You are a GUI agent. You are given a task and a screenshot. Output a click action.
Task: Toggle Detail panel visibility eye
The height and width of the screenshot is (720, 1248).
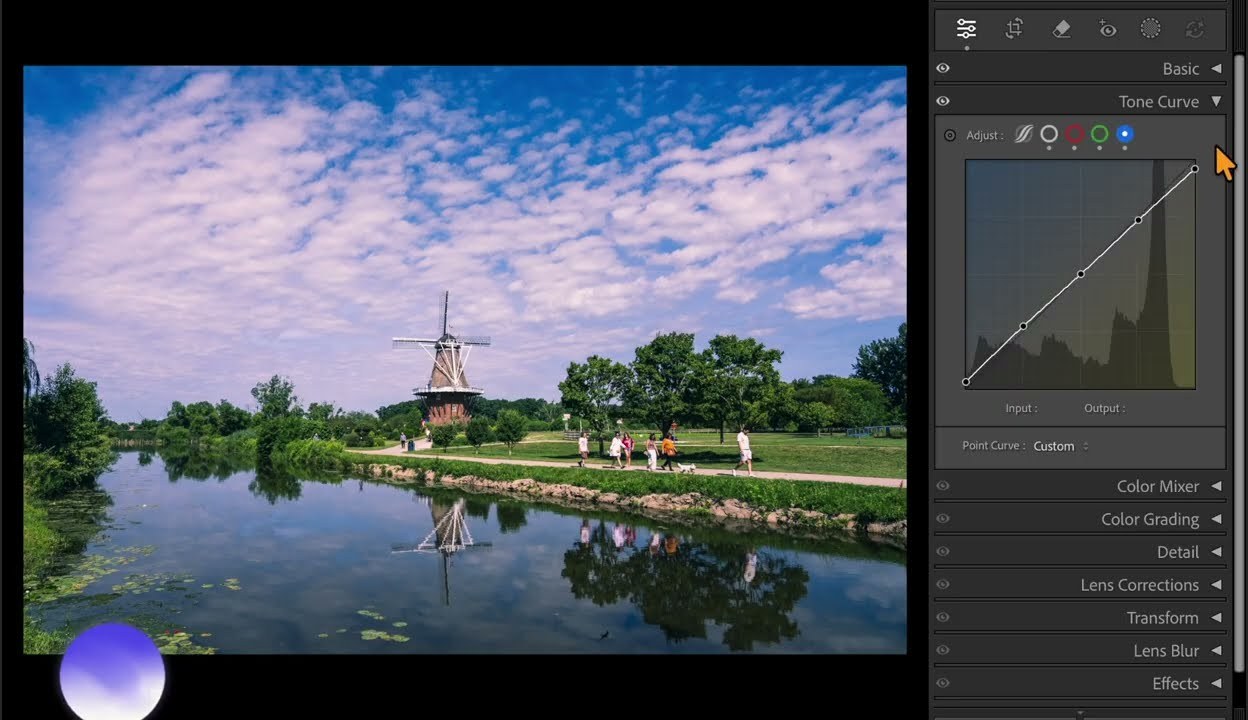tap(943, 552)
